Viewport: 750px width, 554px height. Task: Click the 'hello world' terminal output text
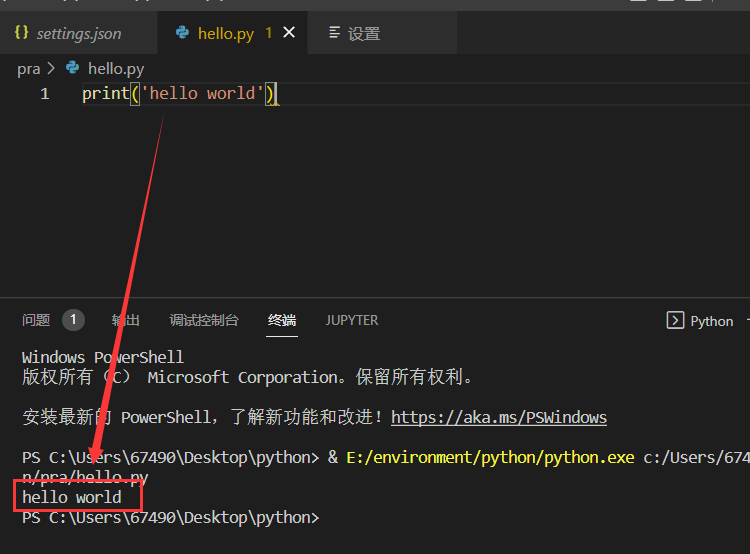pyautogui.click(x=72, y=498)
